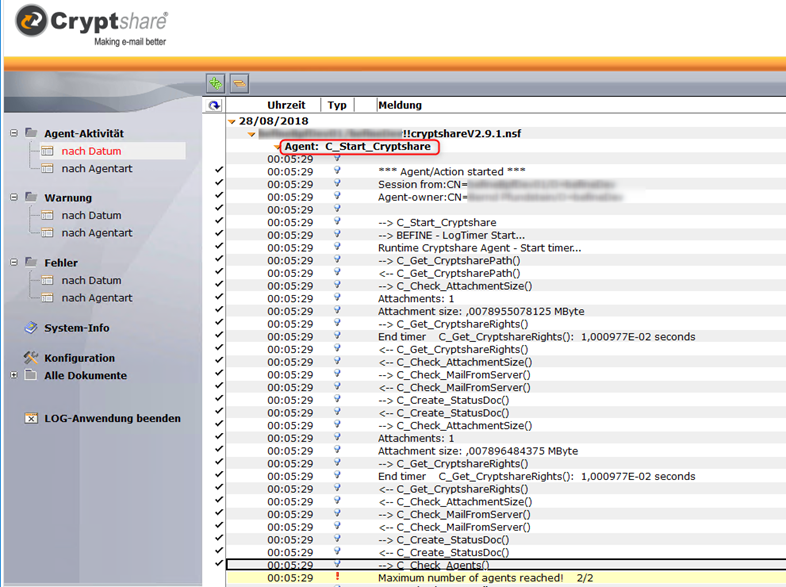Click the refresh icon in the view header
Image resolution: width=786 pixels, height=587 pixels.
pyautogui.click(x=214, y=105)
